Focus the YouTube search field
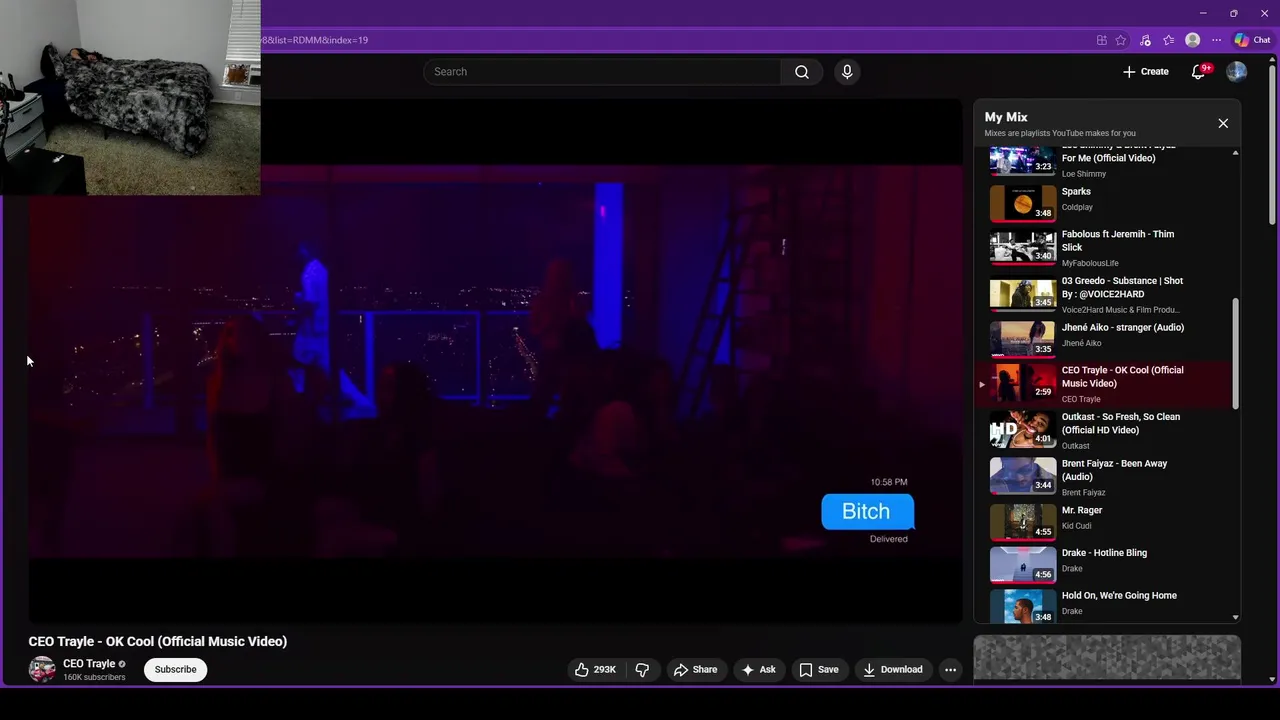The image size is (1280, 720). (x=602, y=72)
